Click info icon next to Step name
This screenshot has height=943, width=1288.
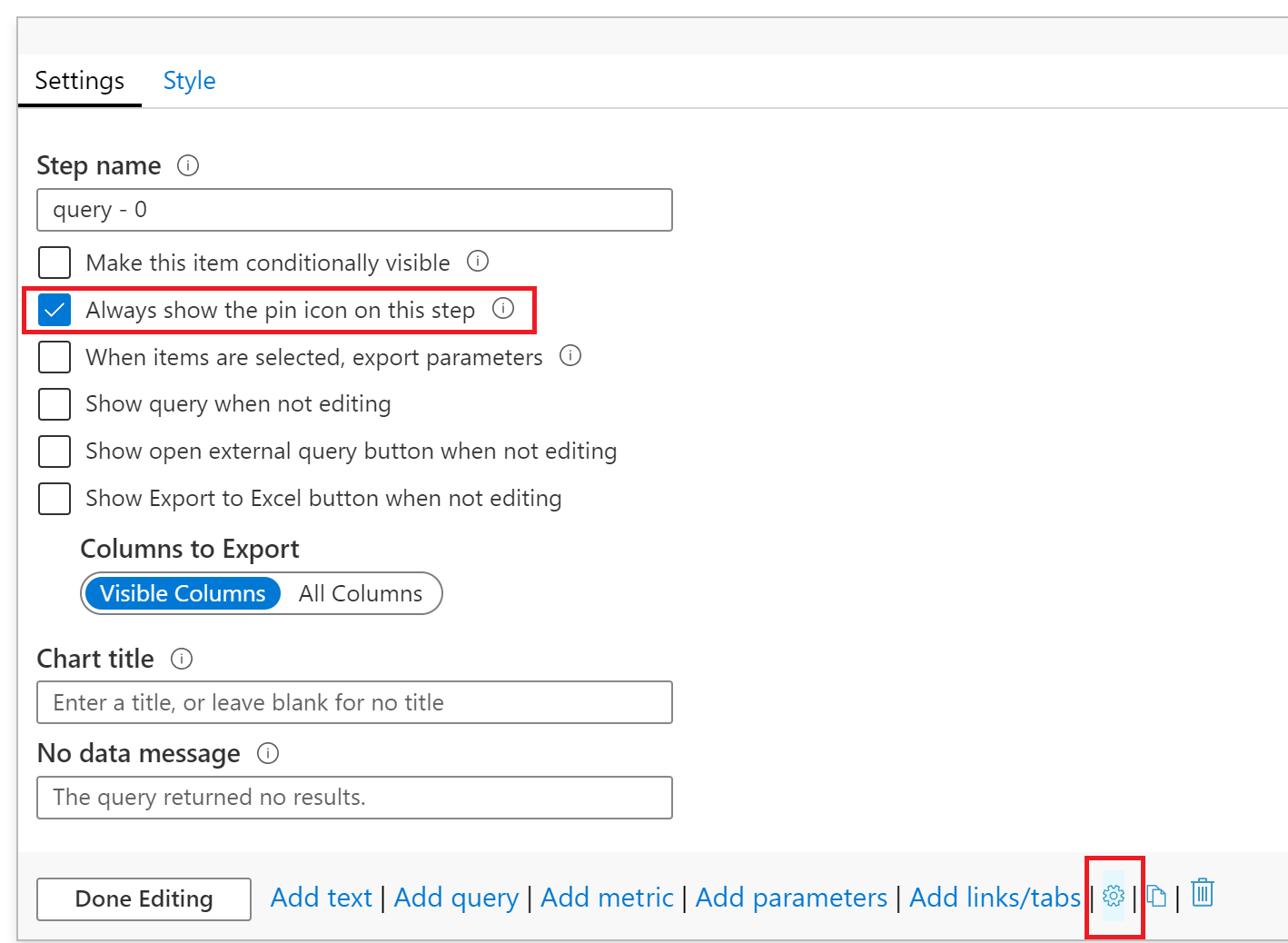[x=188, y=165]
